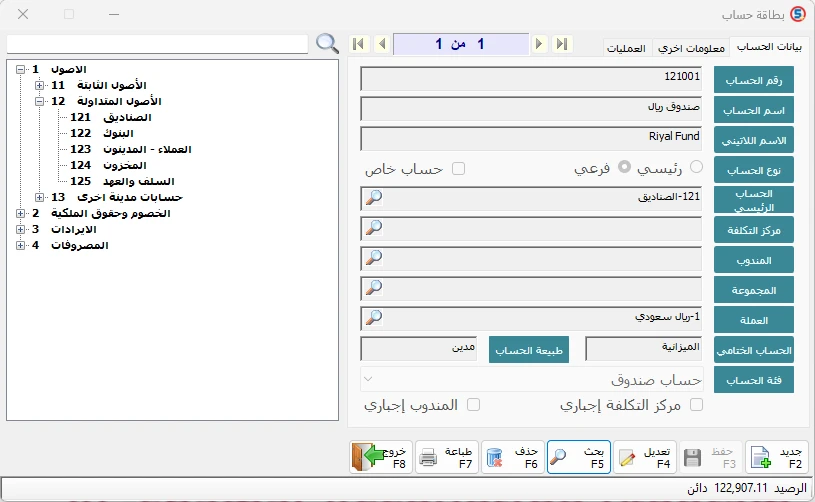Click the نوع الحساب label button
This screenshot has width=815, height=502.
[754, 170]
